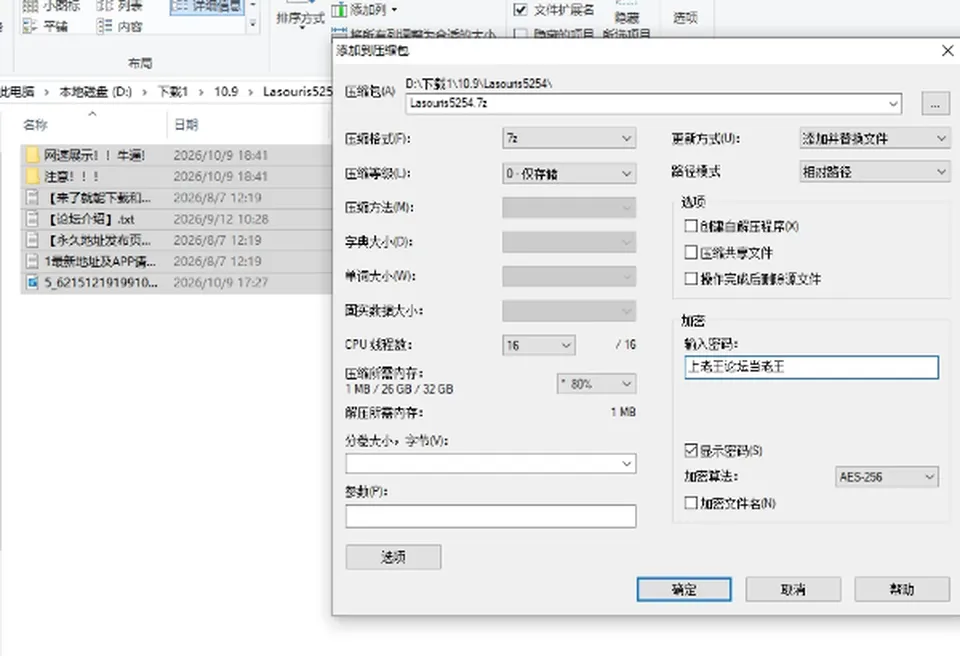
Task: Click the 【论坛介绍】.txt file icon
Action: coord(32,219)
